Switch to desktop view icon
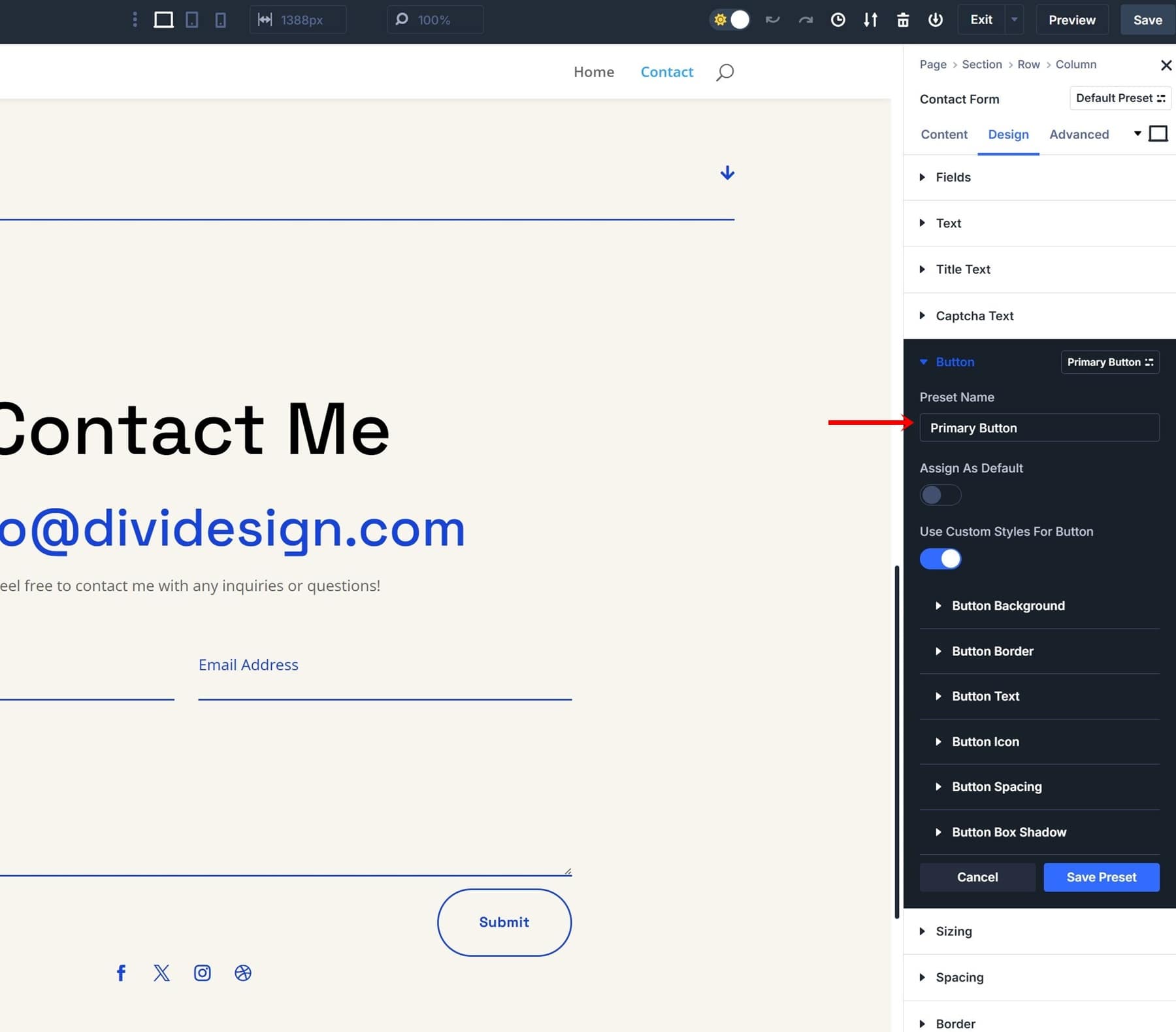Viewport: 1176px width, 1032px height. (x=163, y=20)
